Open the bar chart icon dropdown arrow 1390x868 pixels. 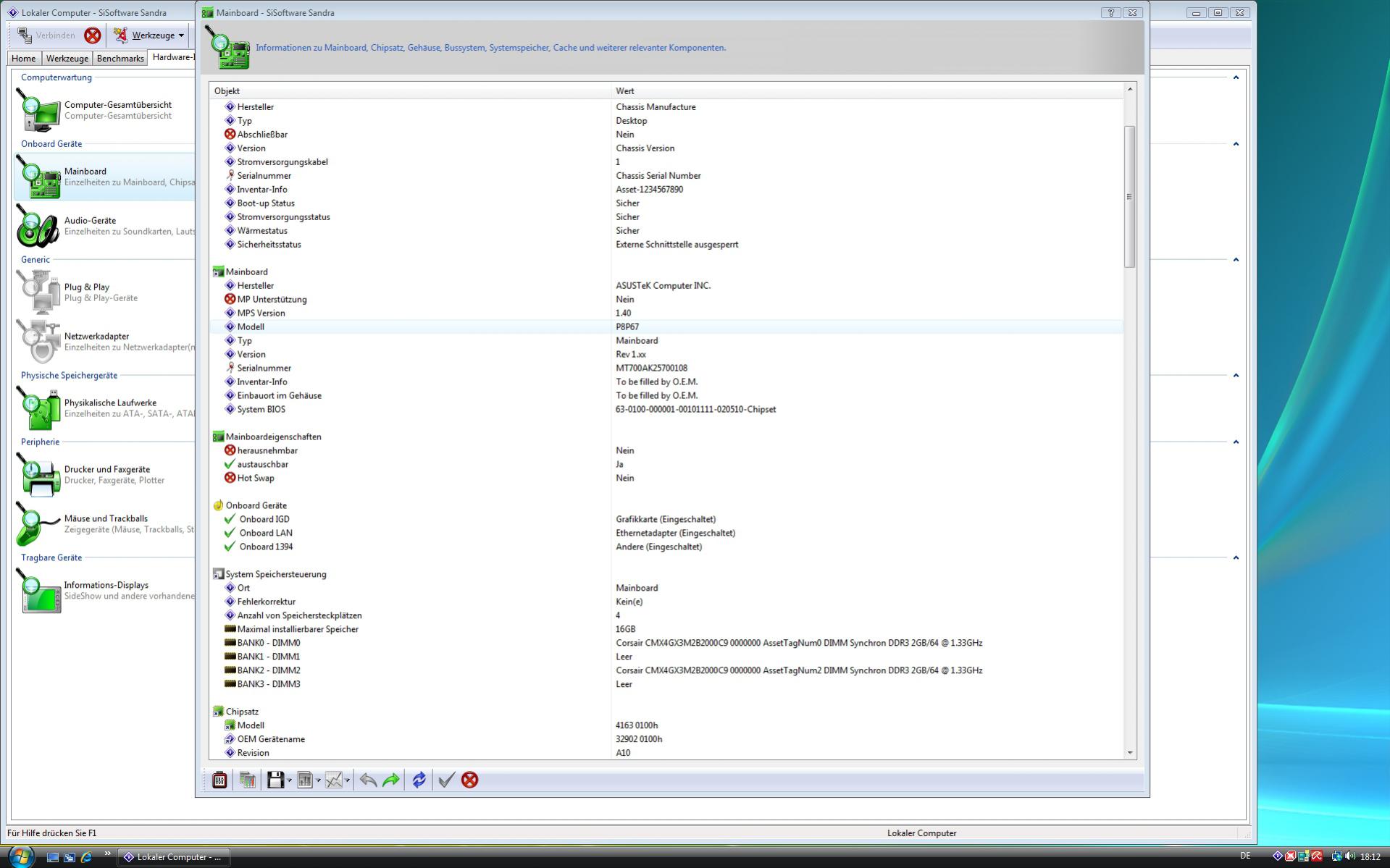pos(318,780)
